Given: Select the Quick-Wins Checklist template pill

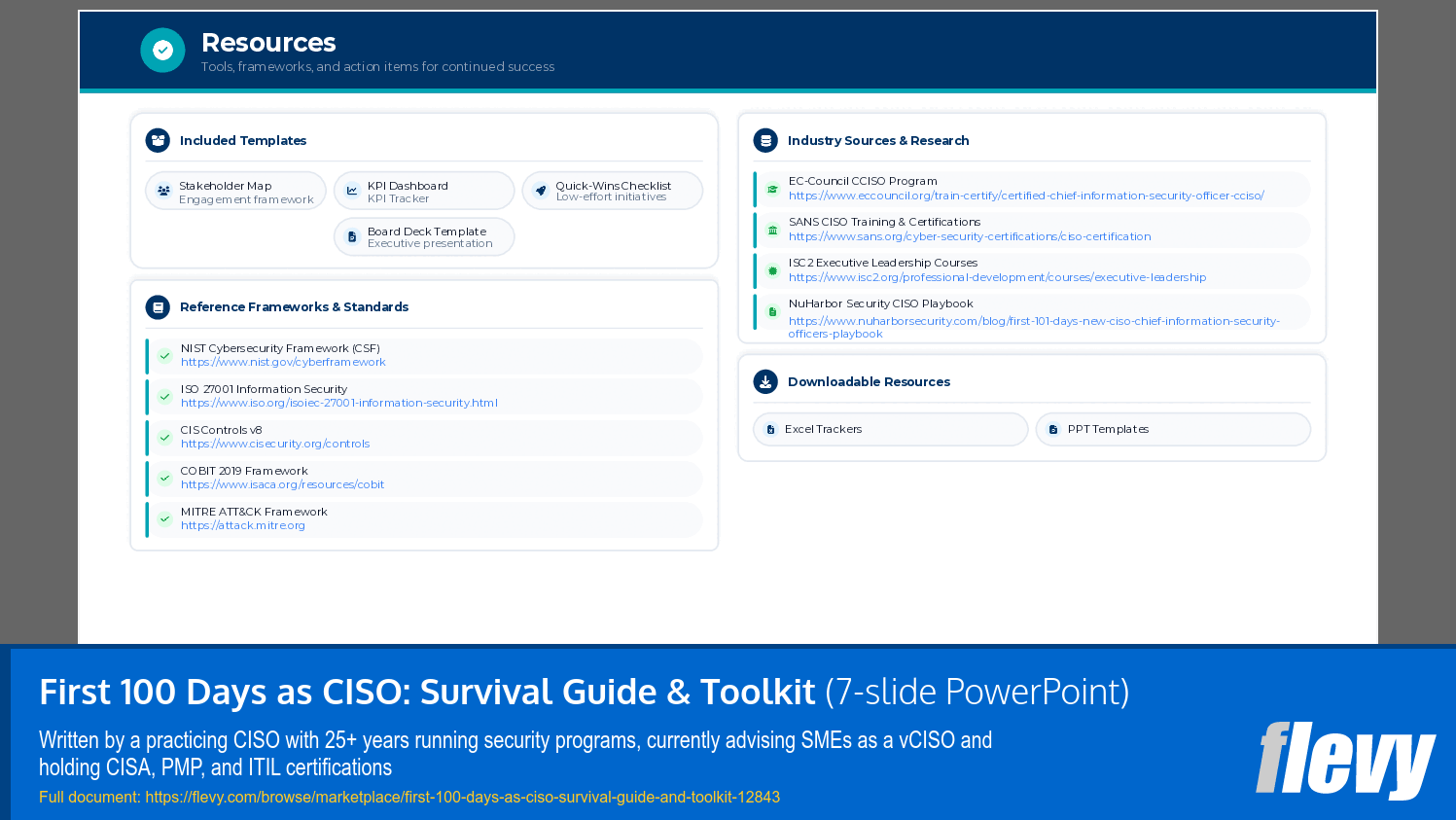Looking at the screenshot, I should click(613, 191).
